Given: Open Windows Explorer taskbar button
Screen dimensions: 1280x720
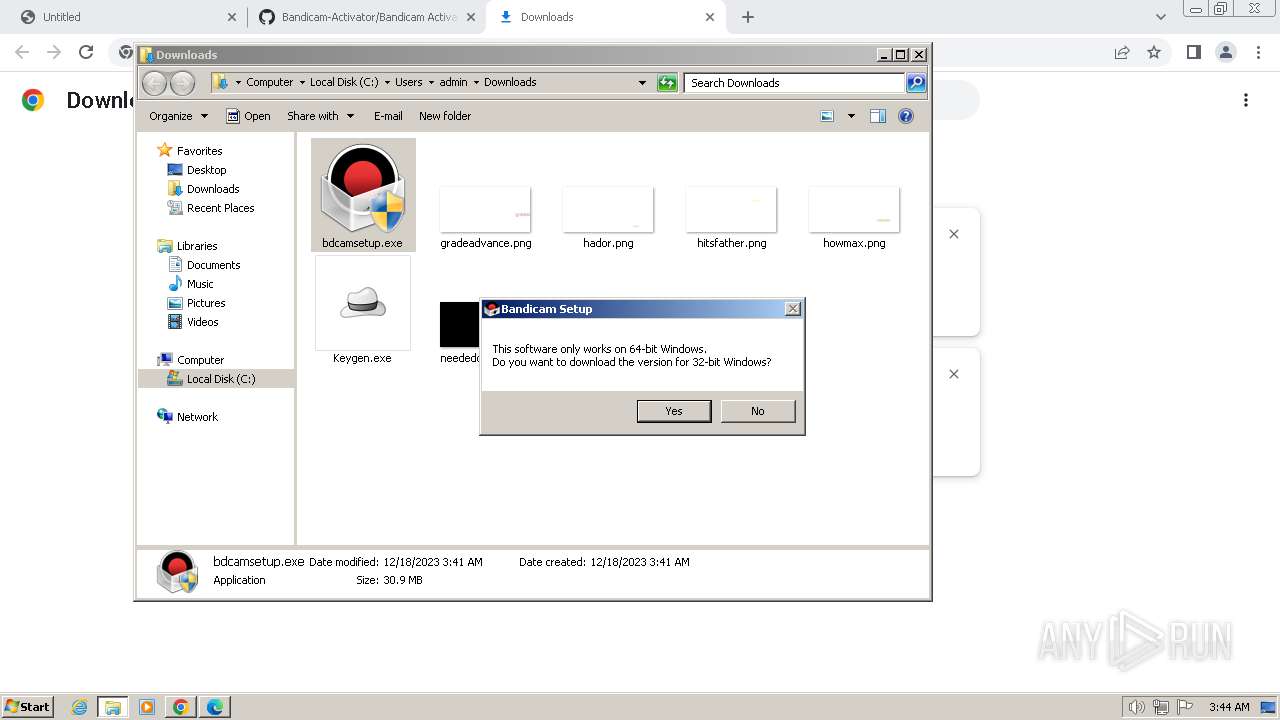Looking at the screenshot, I should [x=113, y=707].
